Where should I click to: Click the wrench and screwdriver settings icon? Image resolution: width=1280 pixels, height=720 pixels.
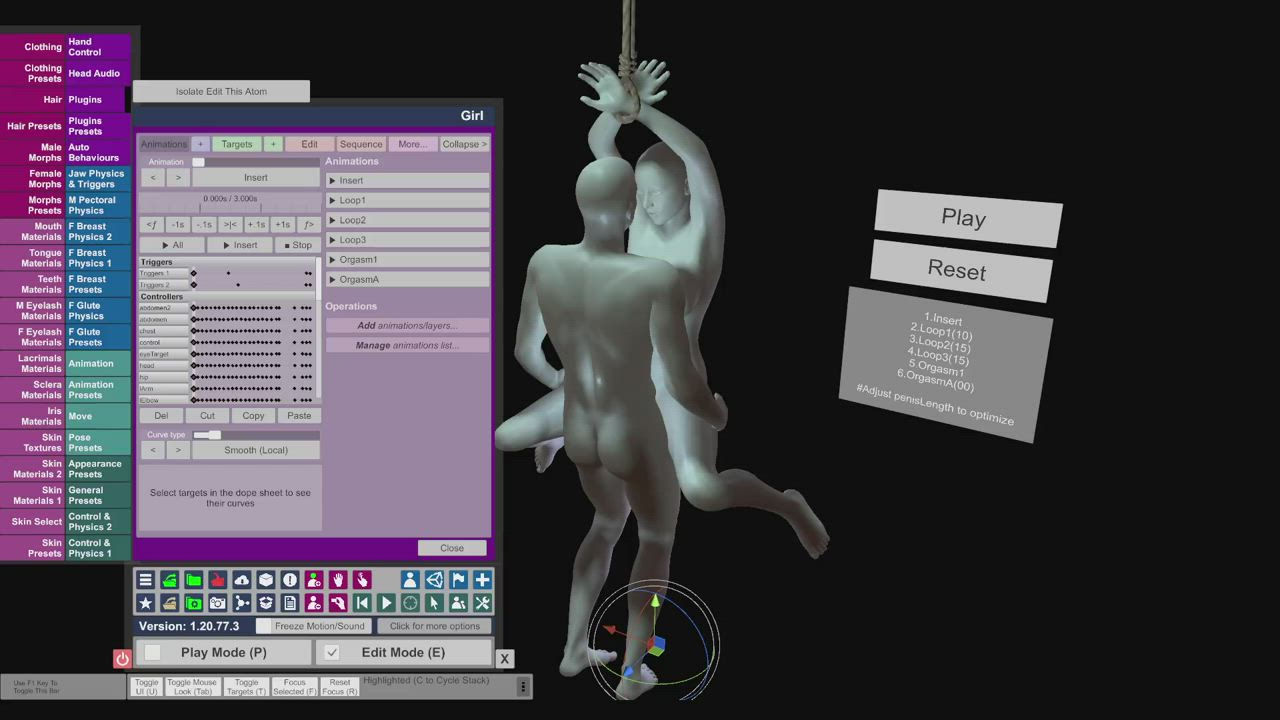click(482, 603)
